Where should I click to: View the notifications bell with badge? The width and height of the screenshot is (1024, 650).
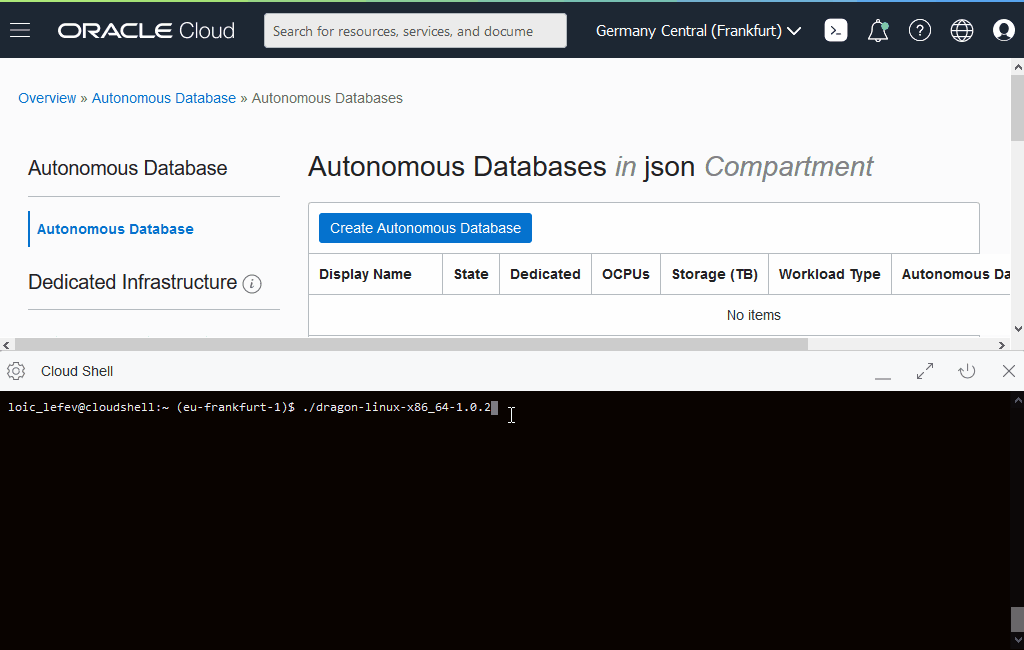pyautogui.click(x=878, y=30)
